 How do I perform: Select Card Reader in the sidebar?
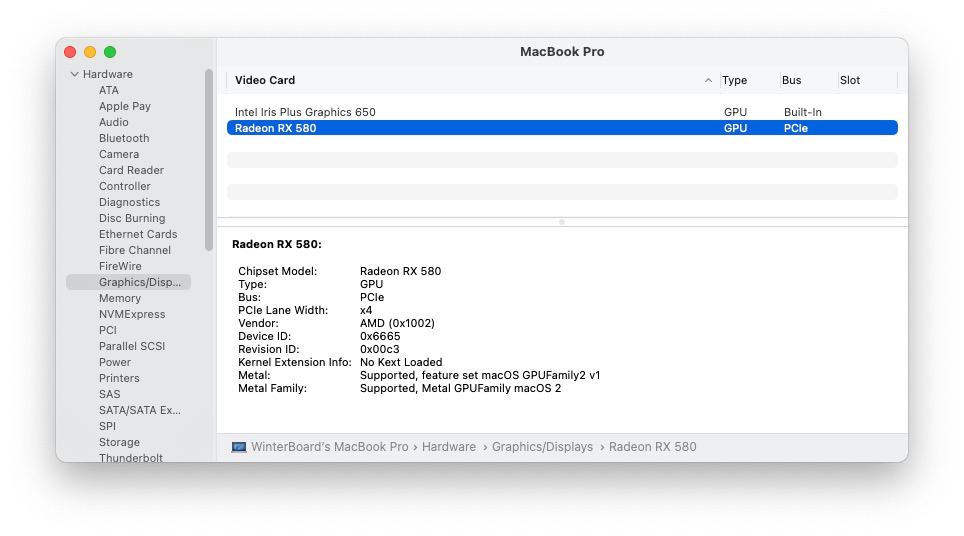tap(132, 170)
